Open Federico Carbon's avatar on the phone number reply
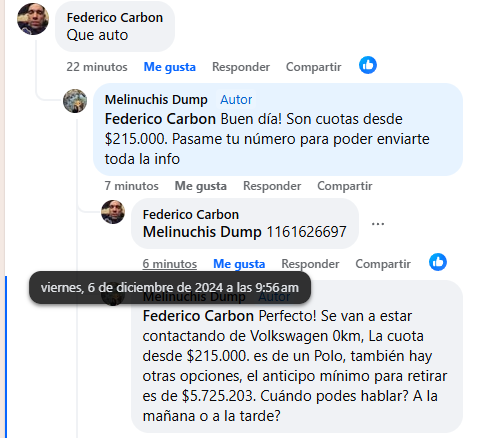This screenshot has width=486, height=438. point(113,212)
